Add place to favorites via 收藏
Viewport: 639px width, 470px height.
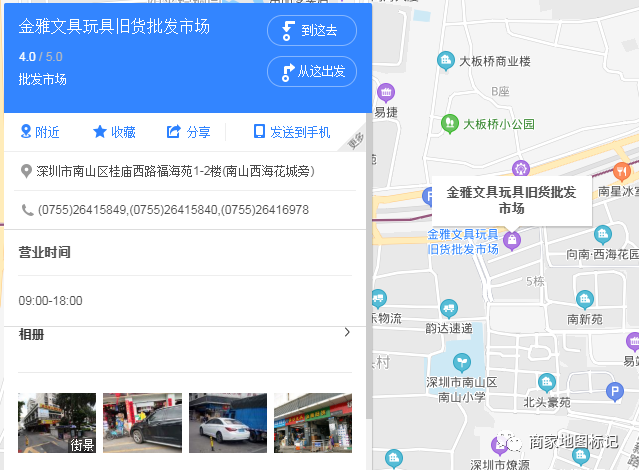pyautogui.click(x=114, y=132)
